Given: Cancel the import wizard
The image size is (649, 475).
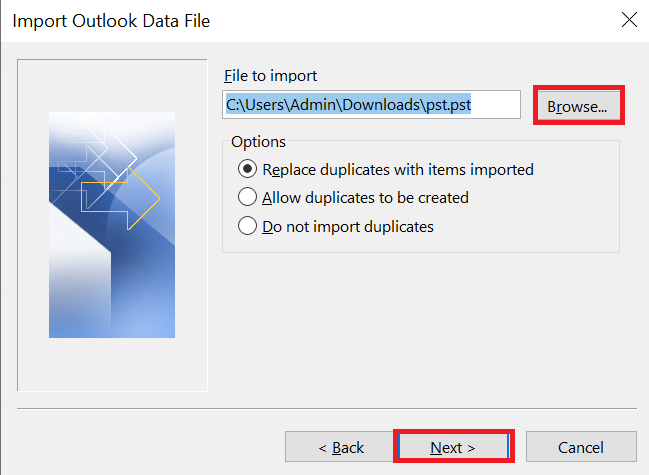Looking at the screenshot, I should 581,447.
